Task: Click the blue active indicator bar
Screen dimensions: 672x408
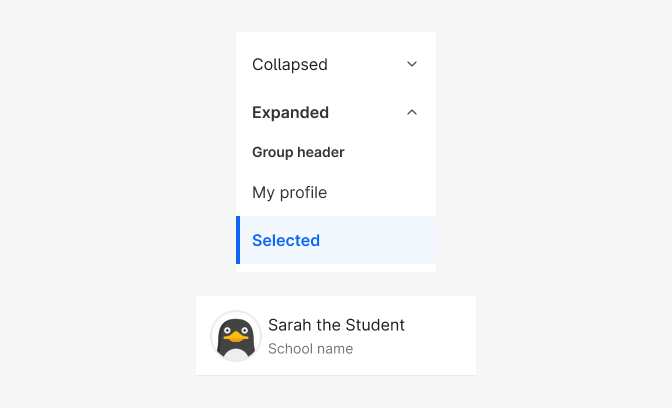Action: point(238,240)
